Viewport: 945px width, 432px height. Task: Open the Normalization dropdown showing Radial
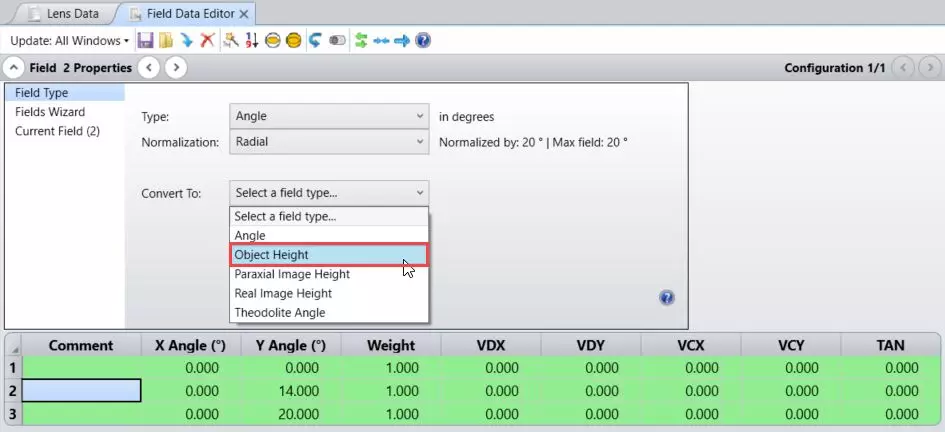(329, 142)
